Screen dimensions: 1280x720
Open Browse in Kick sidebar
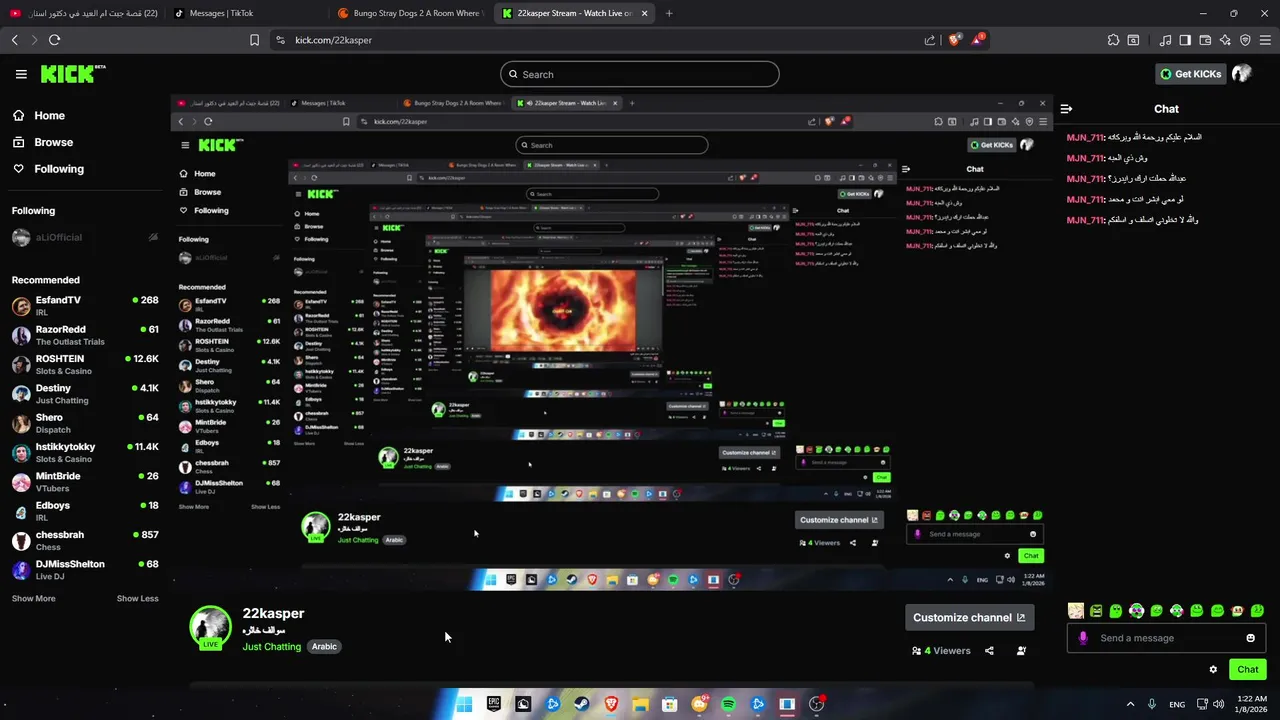43,142
